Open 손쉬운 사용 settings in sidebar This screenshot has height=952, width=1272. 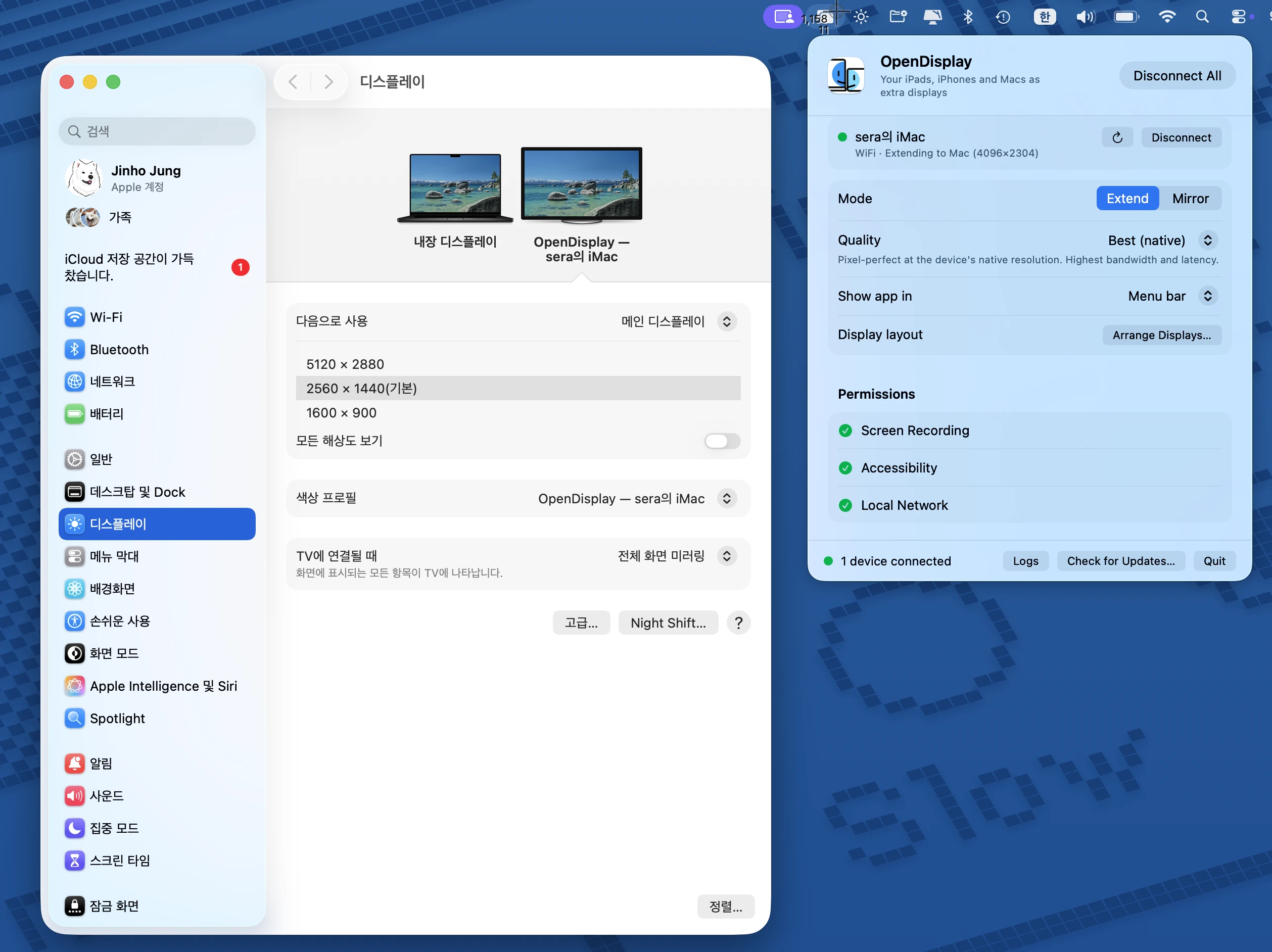tap(157, 621)
